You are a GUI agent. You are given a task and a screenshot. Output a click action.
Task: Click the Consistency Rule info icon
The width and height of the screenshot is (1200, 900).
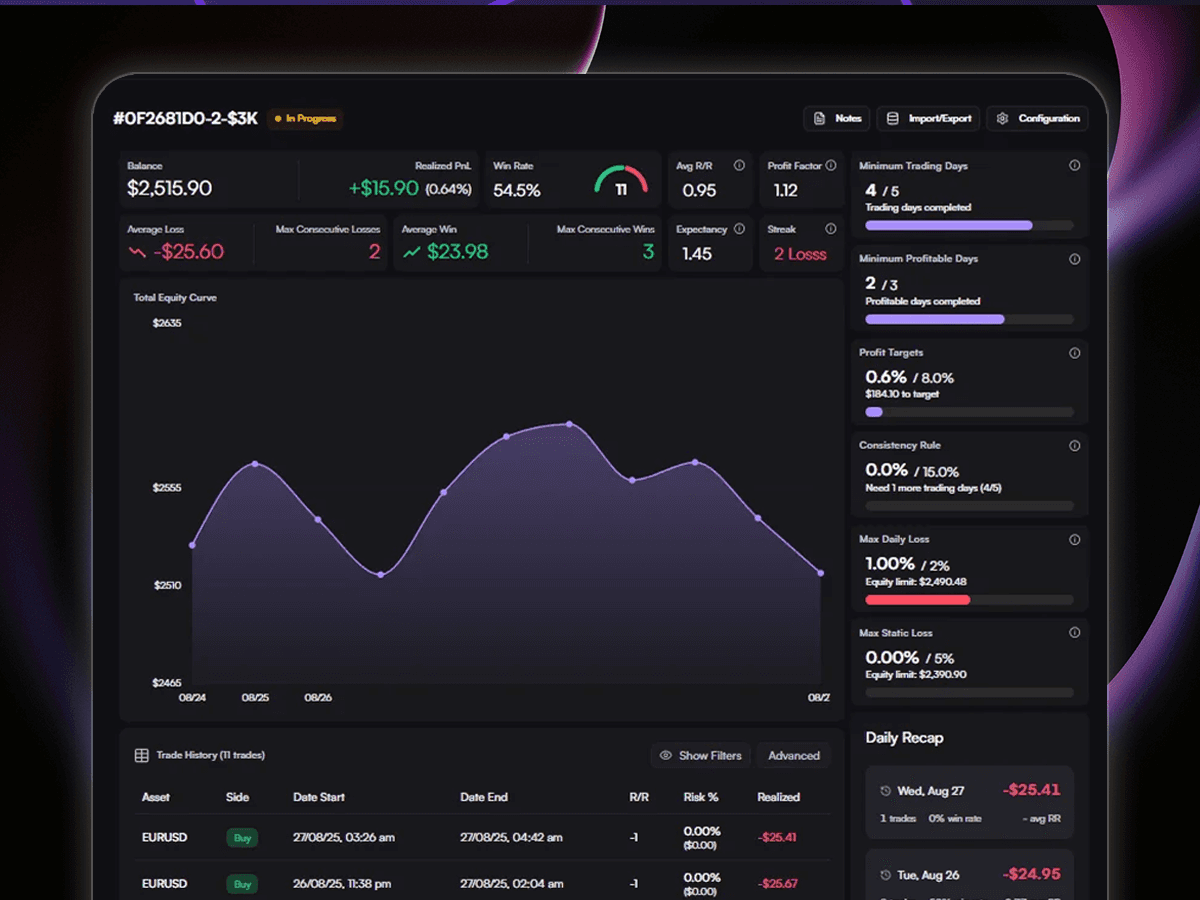pos(1075,446)
